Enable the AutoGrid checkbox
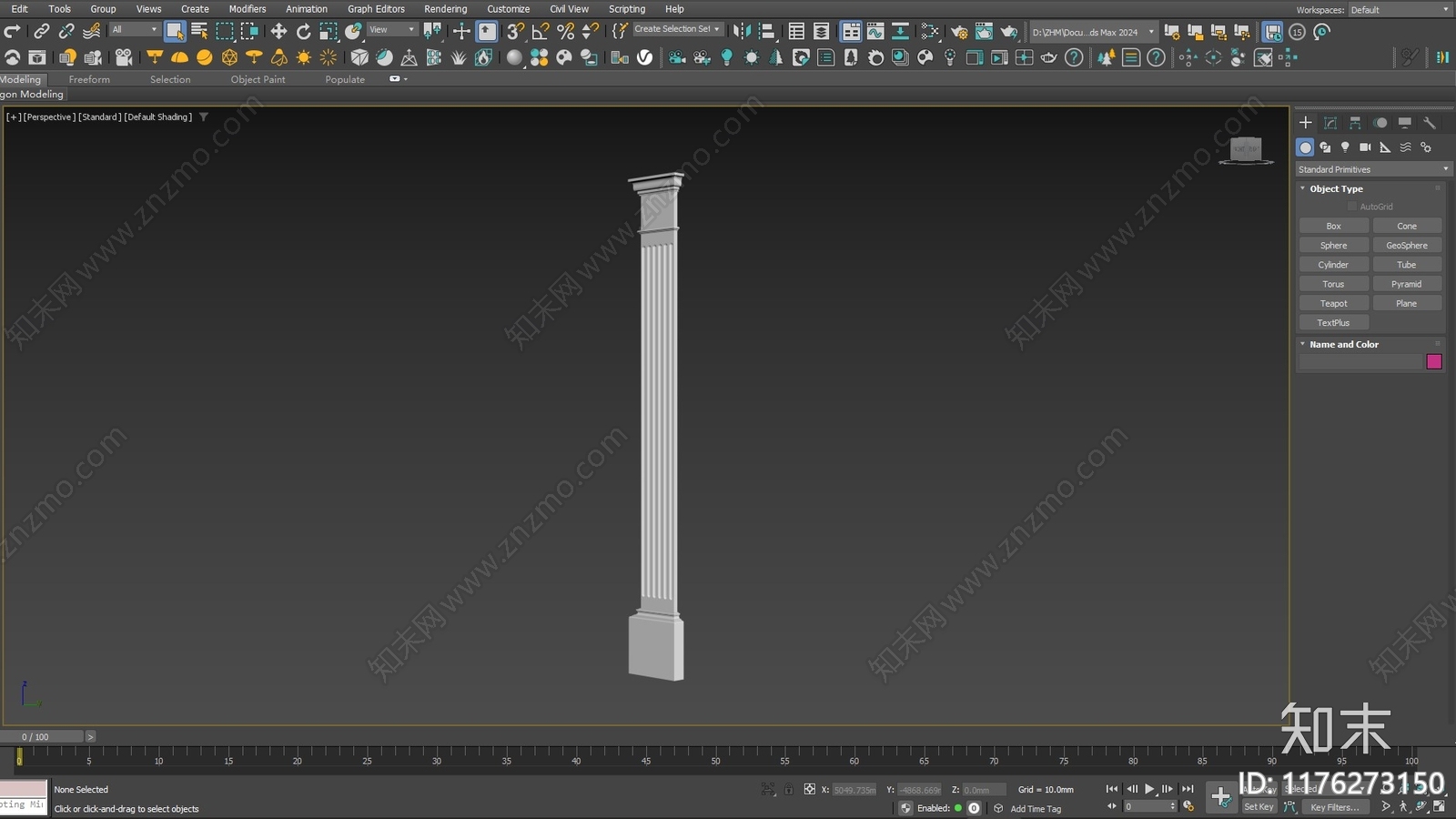1456x819 pixels. (1352, 207)
